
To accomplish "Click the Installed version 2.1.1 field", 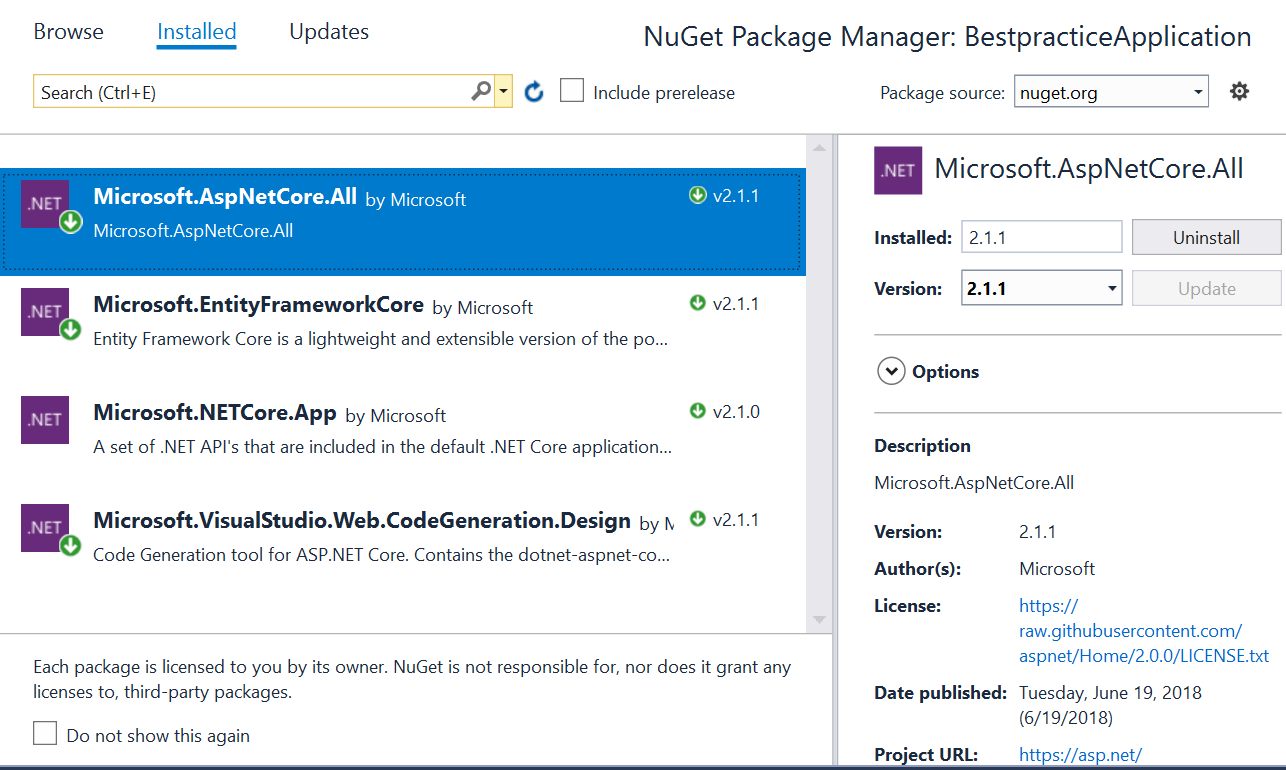I will 1041,237.
